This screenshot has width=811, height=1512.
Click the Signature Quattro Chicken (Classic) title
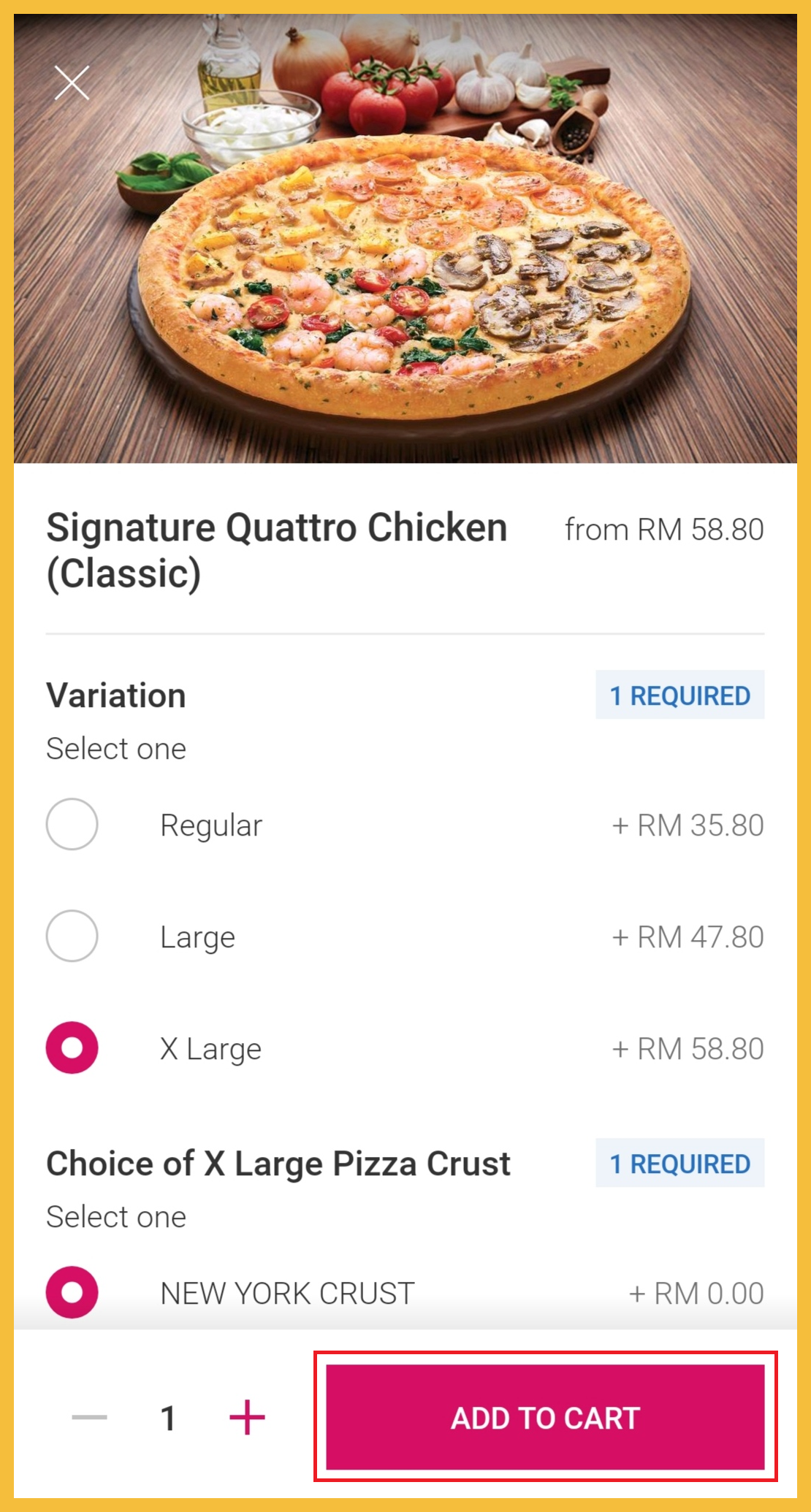click(276, 550)
